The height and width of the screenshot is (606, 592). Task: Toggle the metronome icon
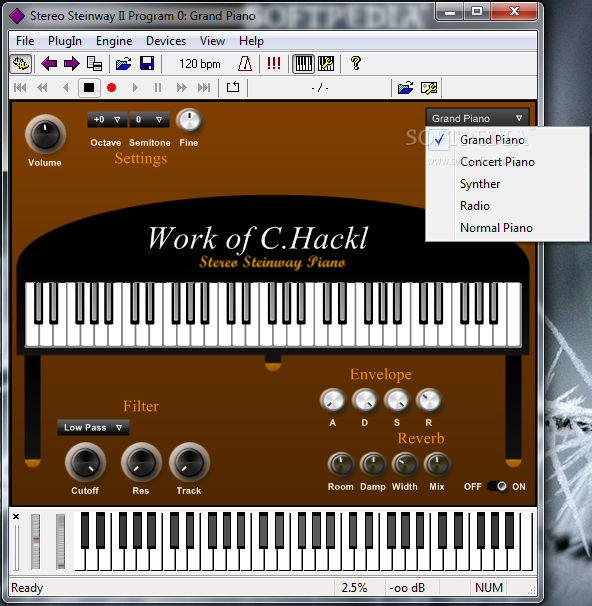point(245,64)
